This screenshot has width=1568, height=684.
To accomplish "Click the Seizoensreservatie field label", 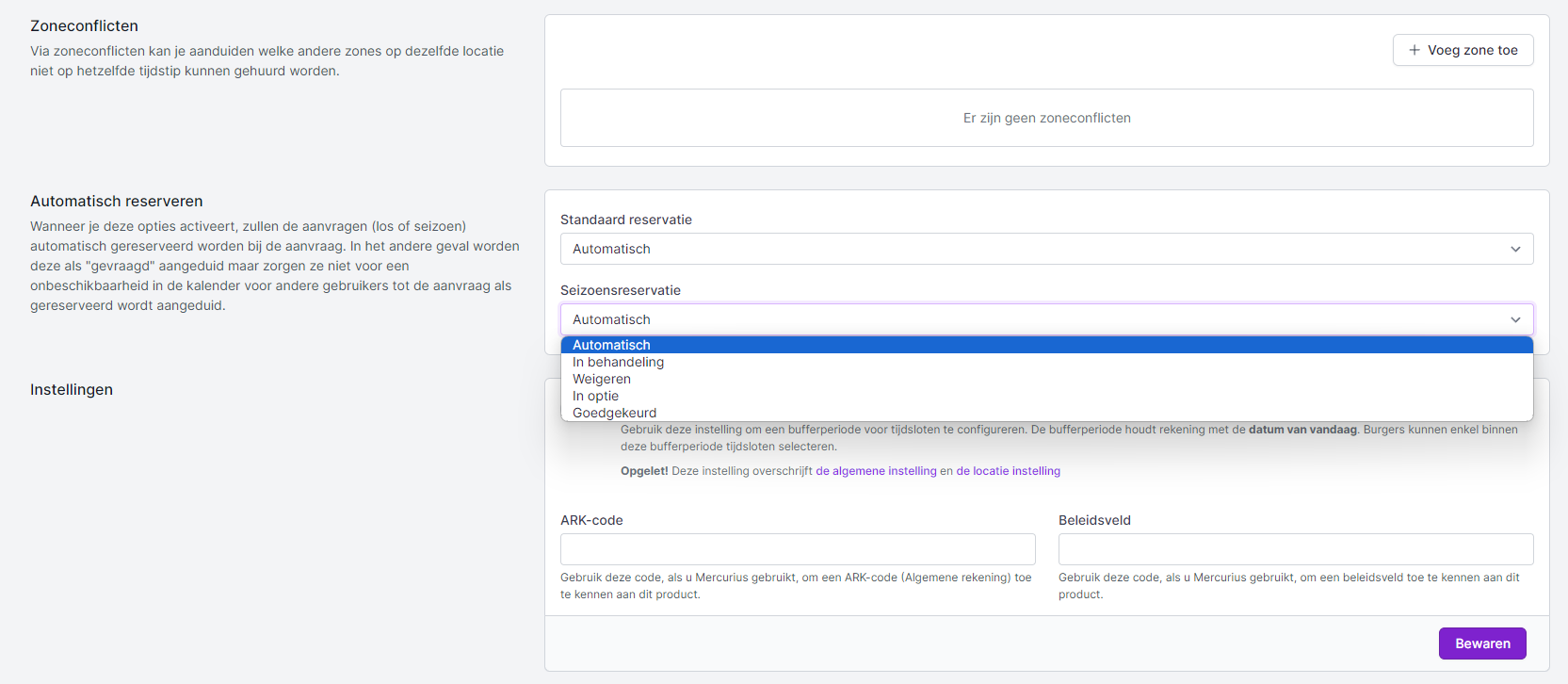I will tap(620, 290).
